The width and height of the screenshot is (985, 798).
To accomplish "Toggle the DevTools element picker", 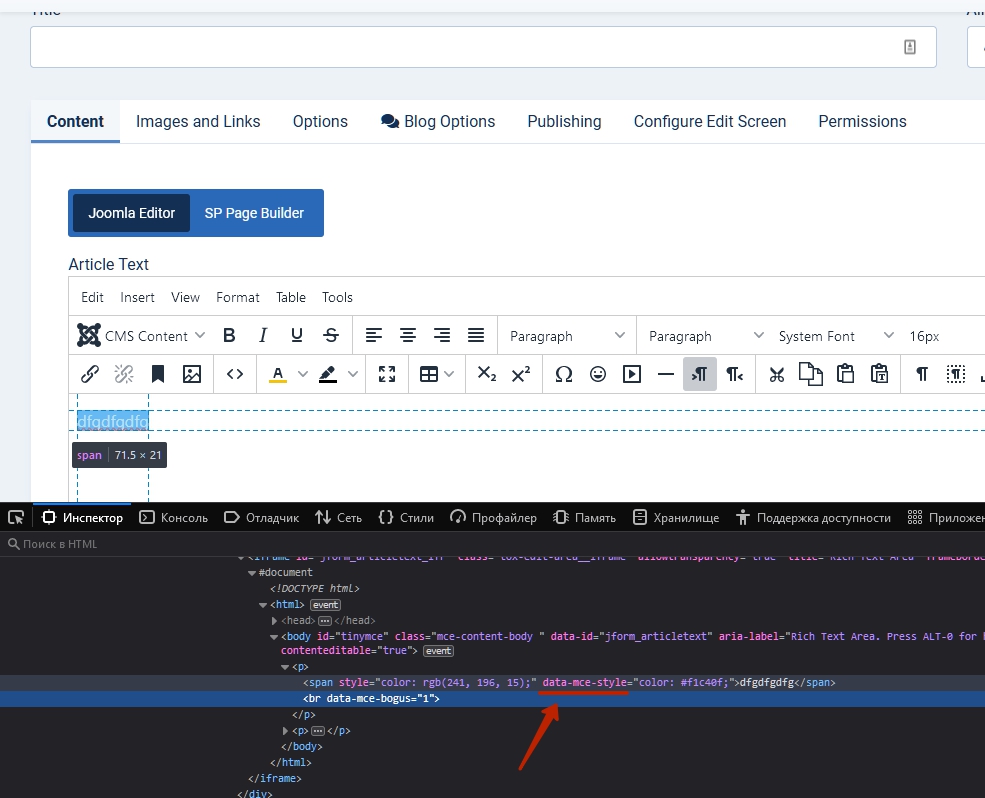I will pyautogui.click(x=16, y=517).
